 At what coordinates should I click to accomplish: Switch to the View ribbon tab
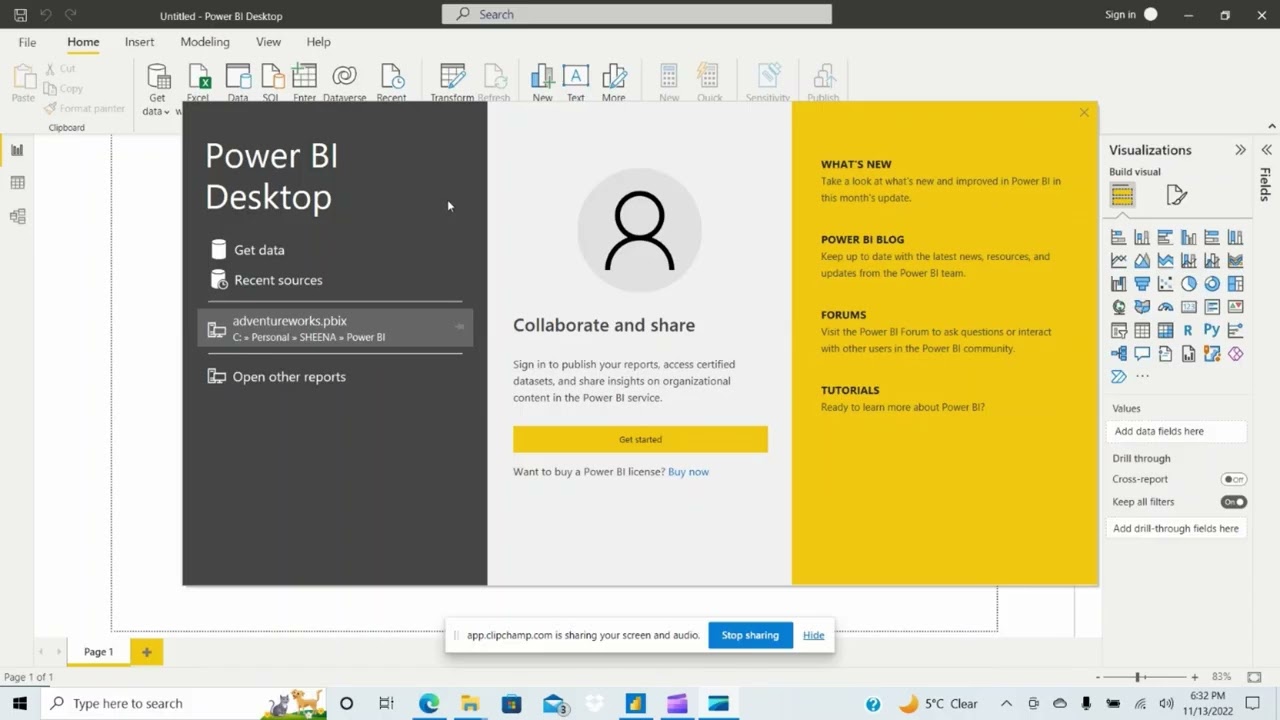coord(268,42)
